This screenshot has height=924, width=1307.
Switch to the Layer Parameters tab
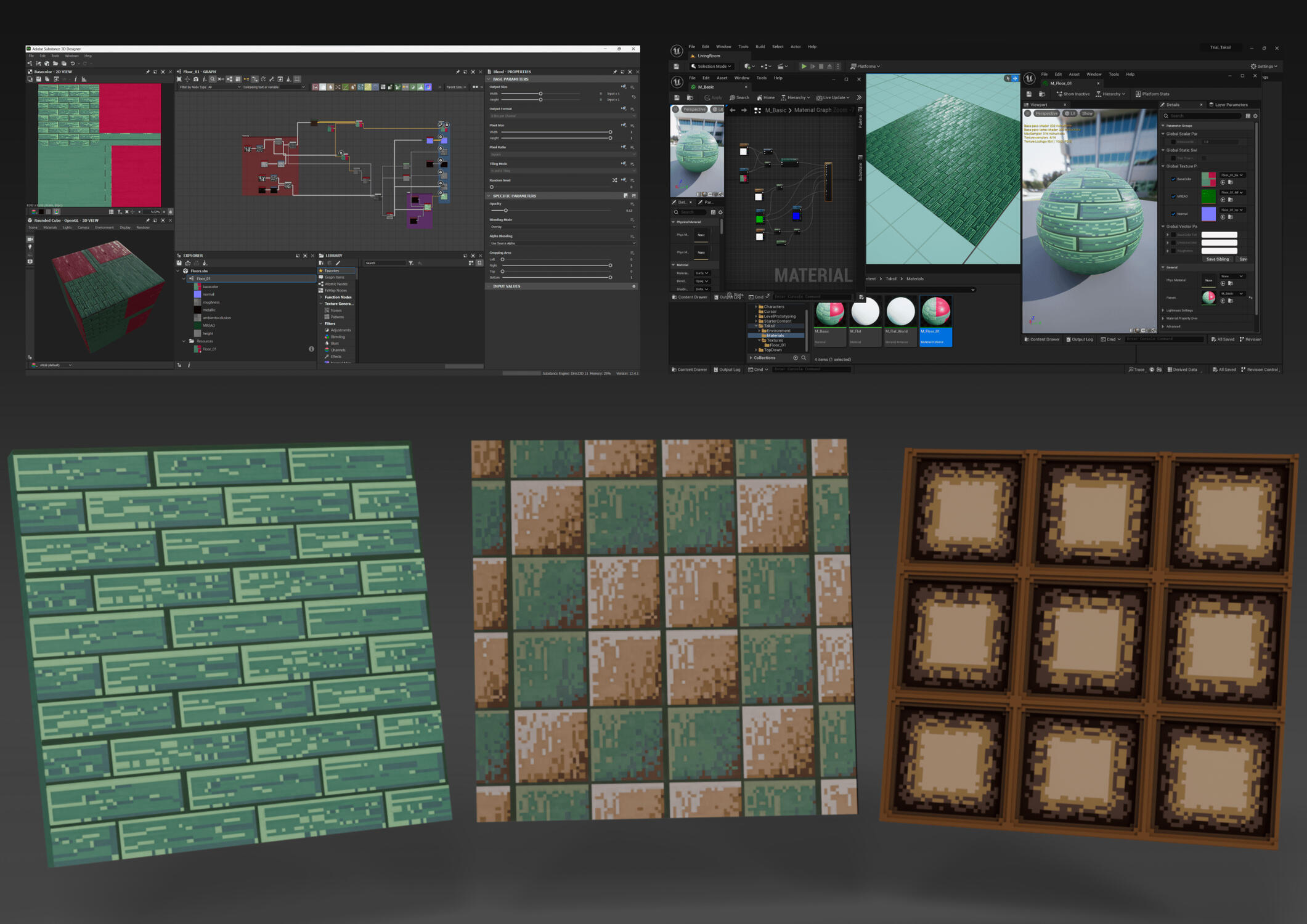pos(1230,105)
